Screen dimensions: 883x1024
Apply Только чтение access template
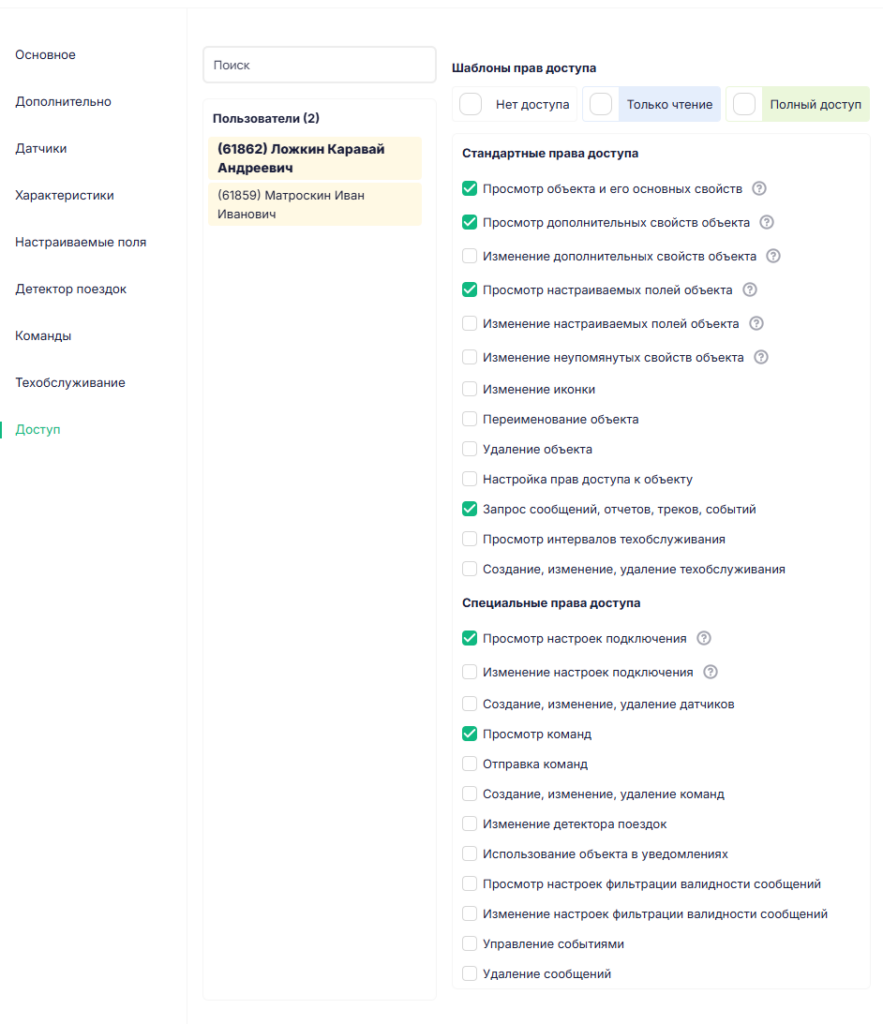coord(652,104)
